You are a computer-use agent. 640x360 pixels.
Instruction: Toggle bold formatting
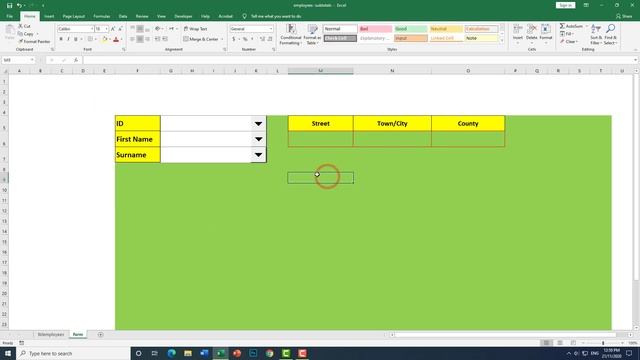click(x=61, y=39)
